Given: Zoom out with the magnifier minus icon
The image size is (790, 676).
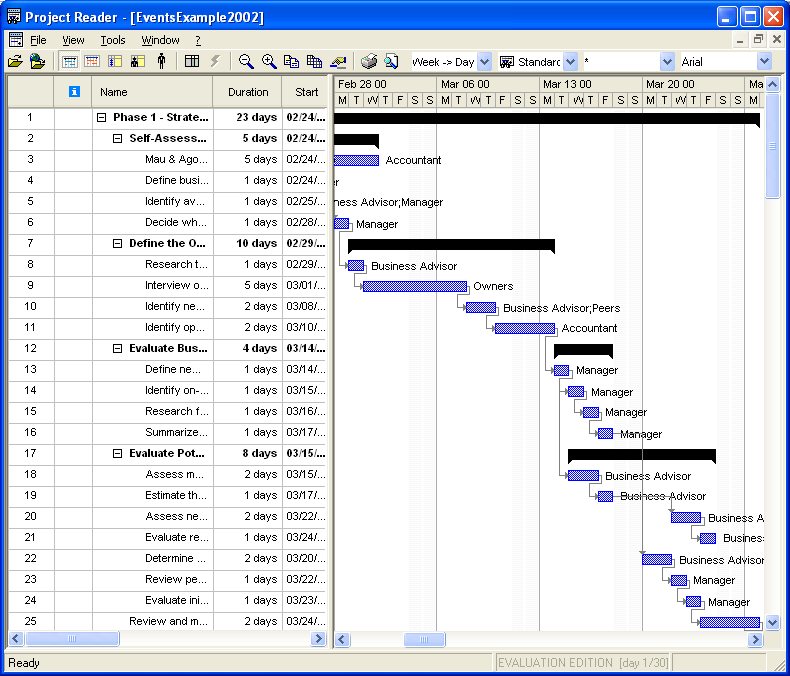Looking at the screenshot, I should (246, 61).
